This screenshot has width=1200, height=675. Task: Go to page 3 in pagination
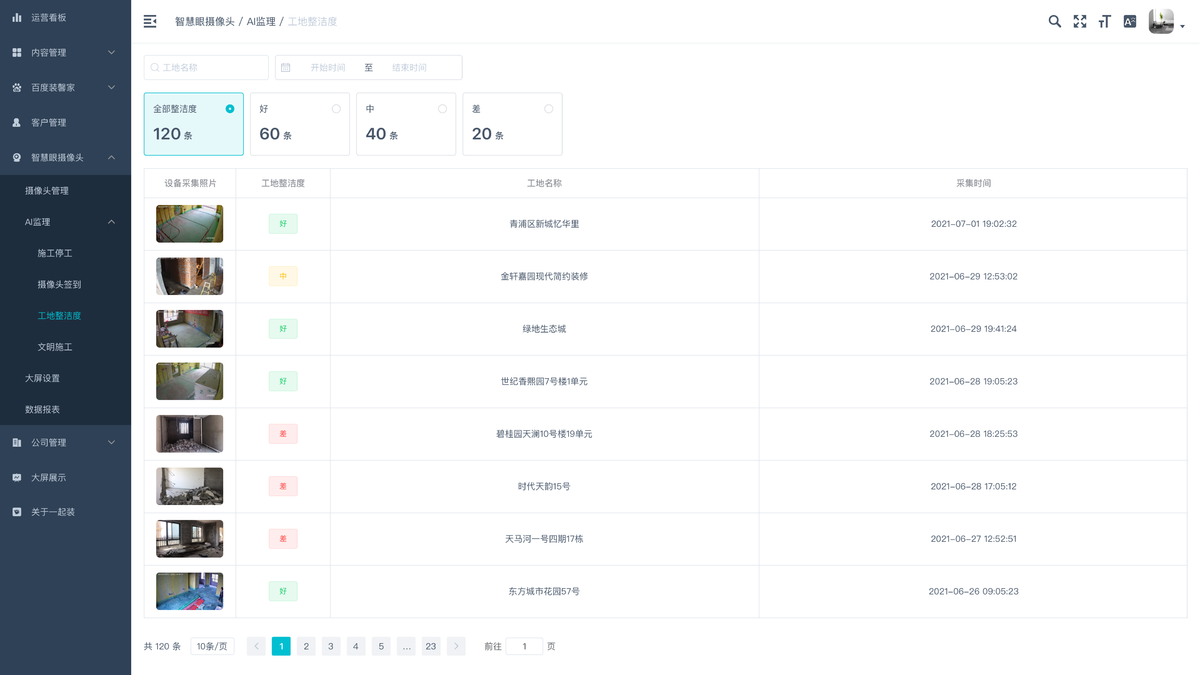331,646
